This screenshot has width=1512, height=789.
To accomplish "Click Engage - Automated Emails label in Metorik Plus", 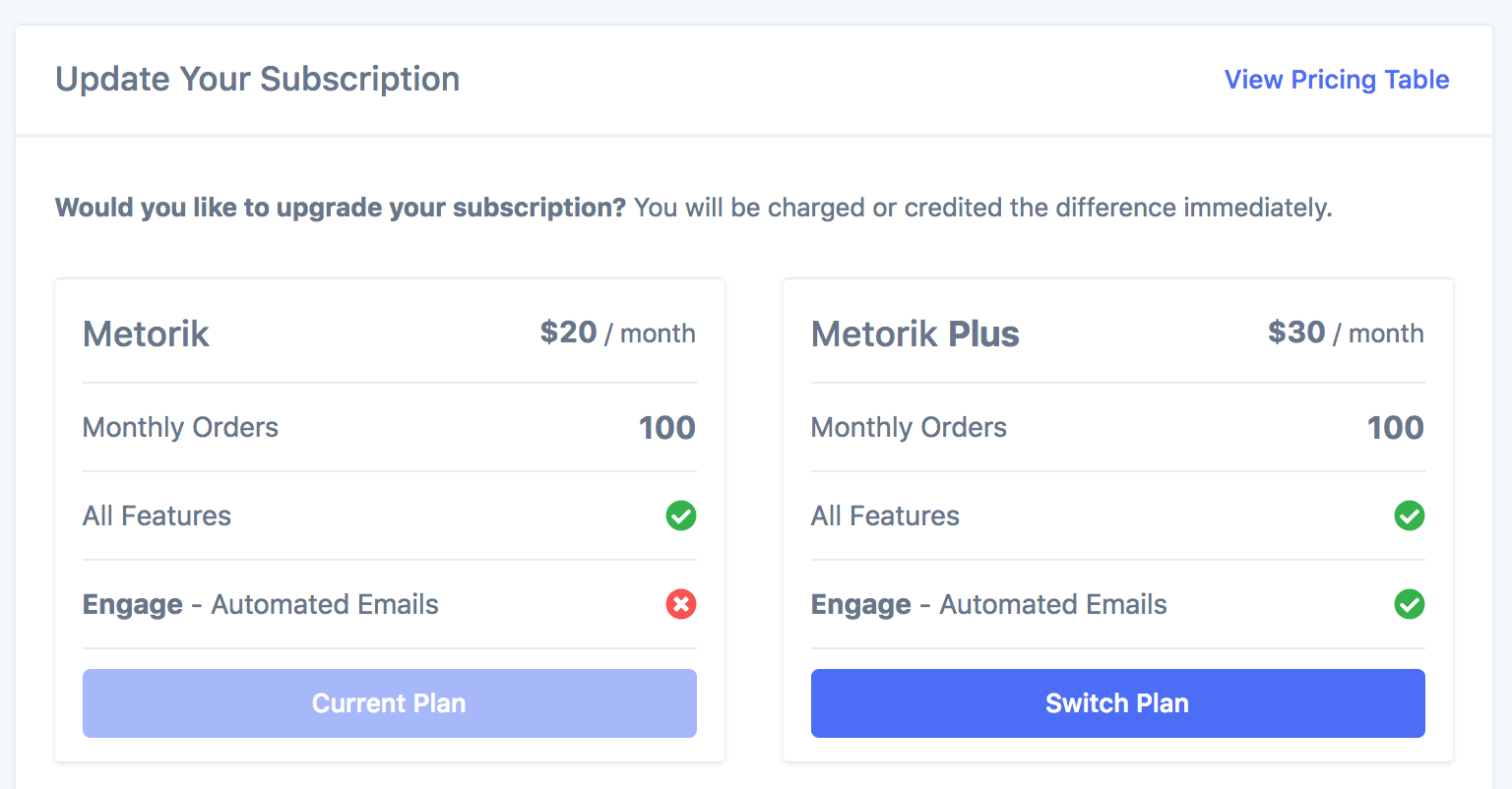I will (x=989, y=605).
